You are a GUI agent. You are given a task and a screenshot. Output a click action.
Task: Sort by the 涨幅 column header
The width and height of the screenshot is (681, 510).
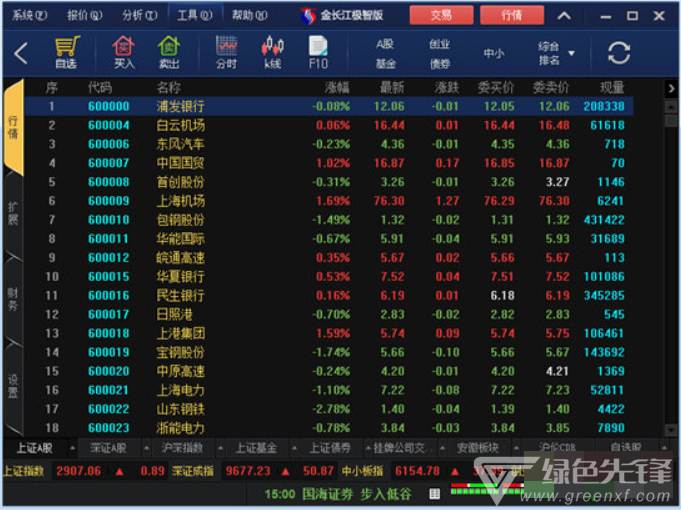337,88
